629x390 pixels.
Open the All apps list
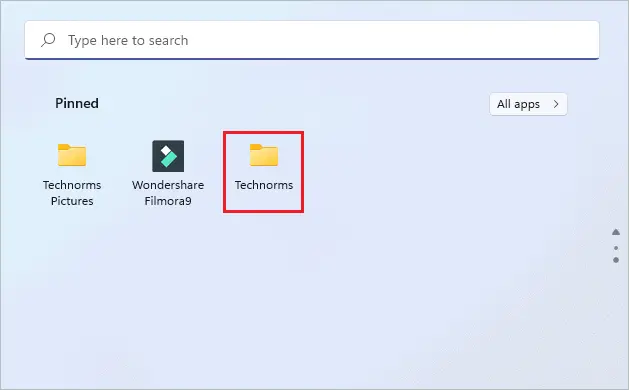pyautogui.click(x=528, y=104)
